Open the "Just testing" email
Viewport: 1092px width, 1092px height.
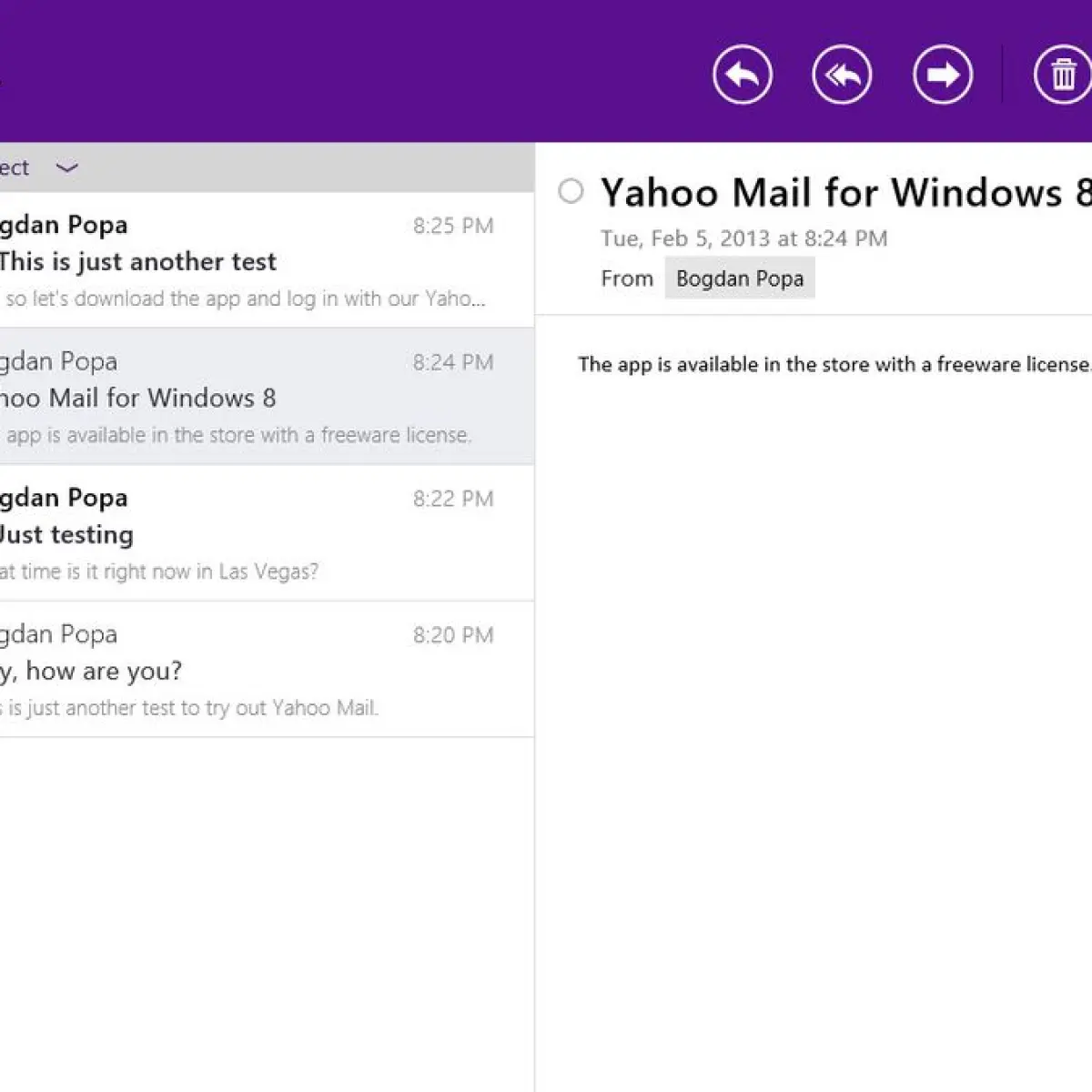pos(267,533)
